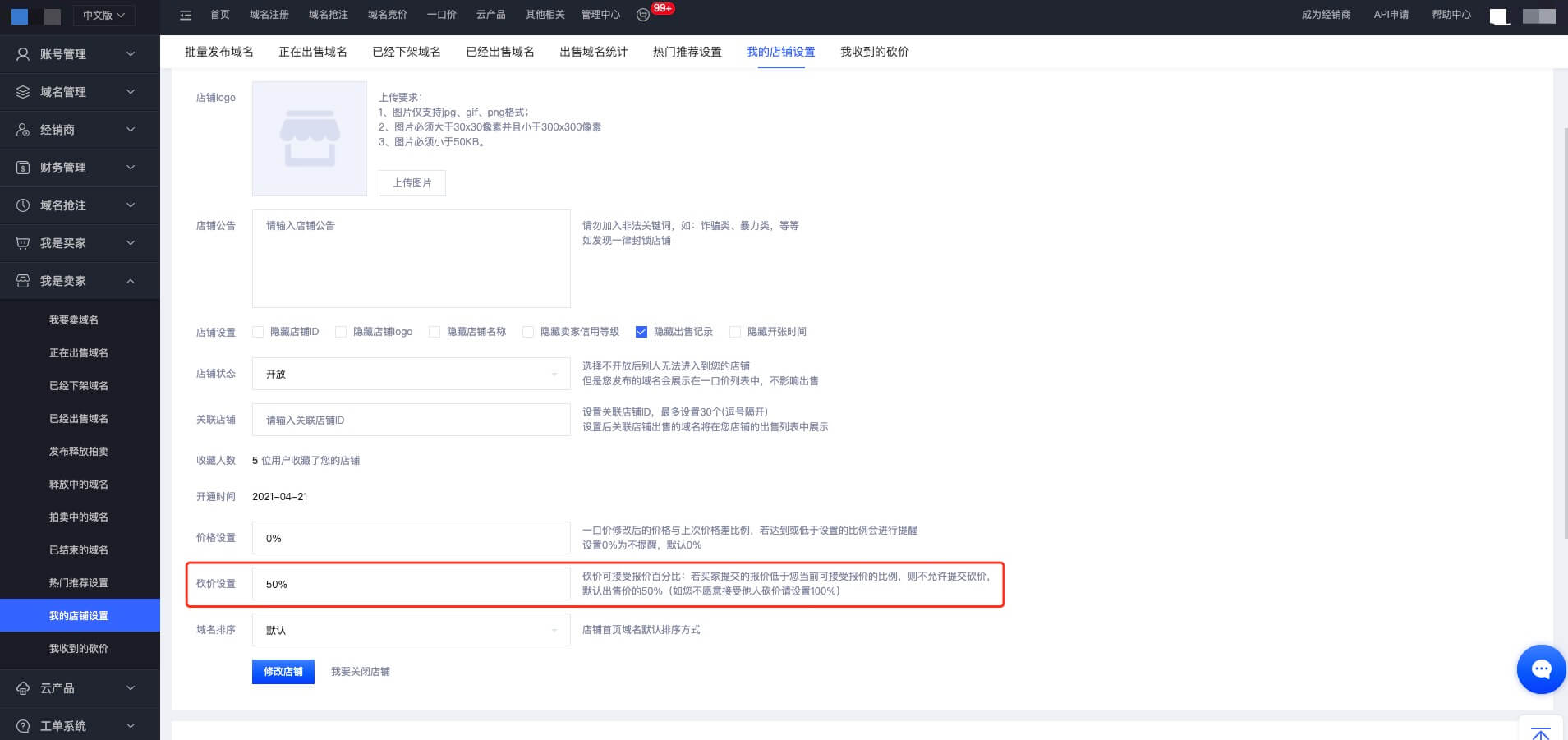Image resolution: width=1568 pixels, height=740 pixels.
Task: Click the sidebar collapse menu icon
Action: 186,15
